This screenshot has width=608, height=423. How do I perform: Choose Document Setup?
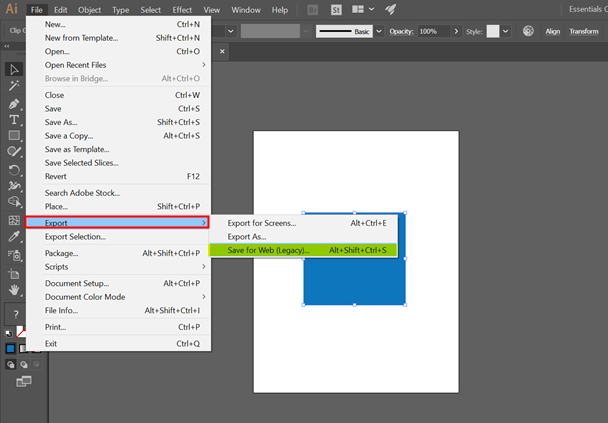coord(119,283)
